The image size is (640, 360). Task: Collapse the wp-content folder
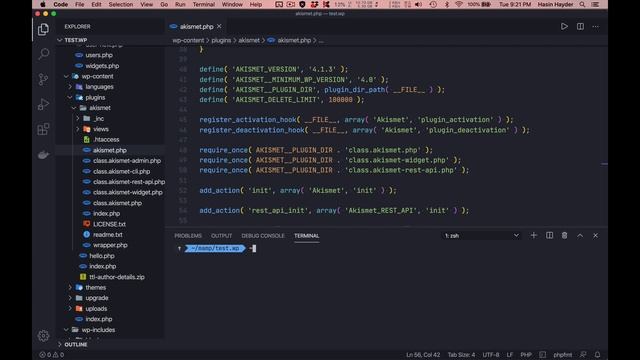pos(66,76)
